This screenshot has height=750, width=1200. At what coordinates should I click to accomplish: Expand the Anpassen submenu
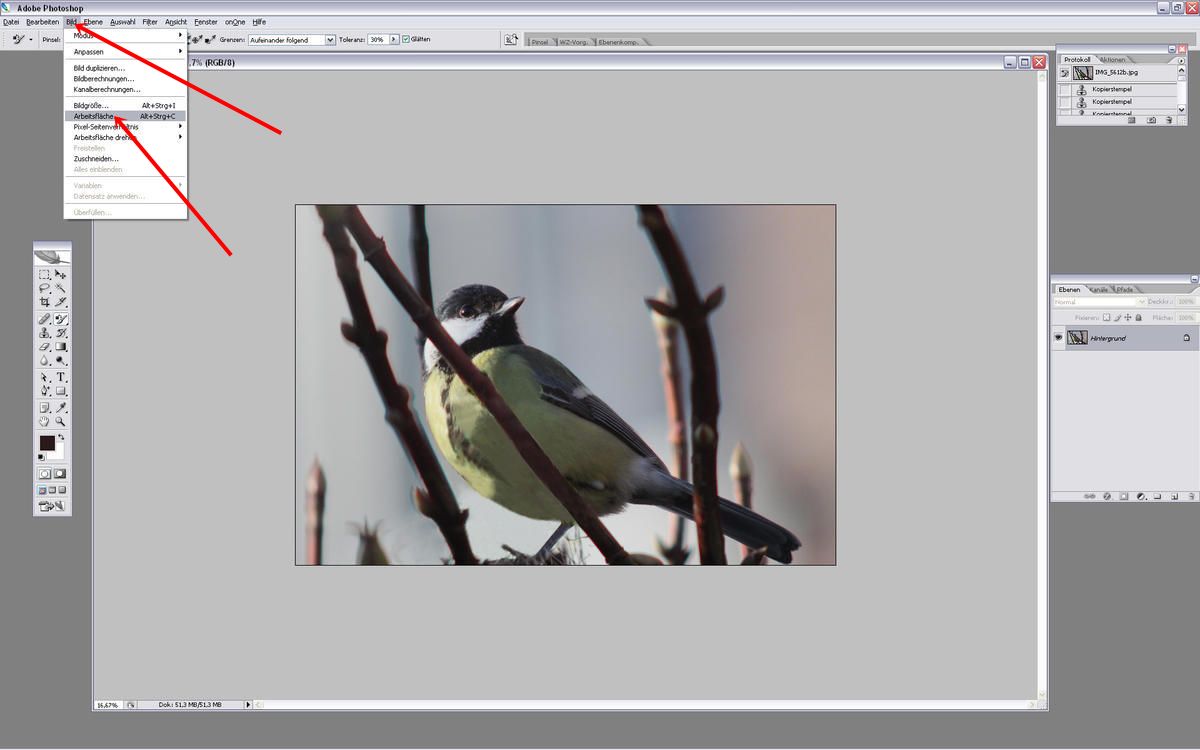125,51
